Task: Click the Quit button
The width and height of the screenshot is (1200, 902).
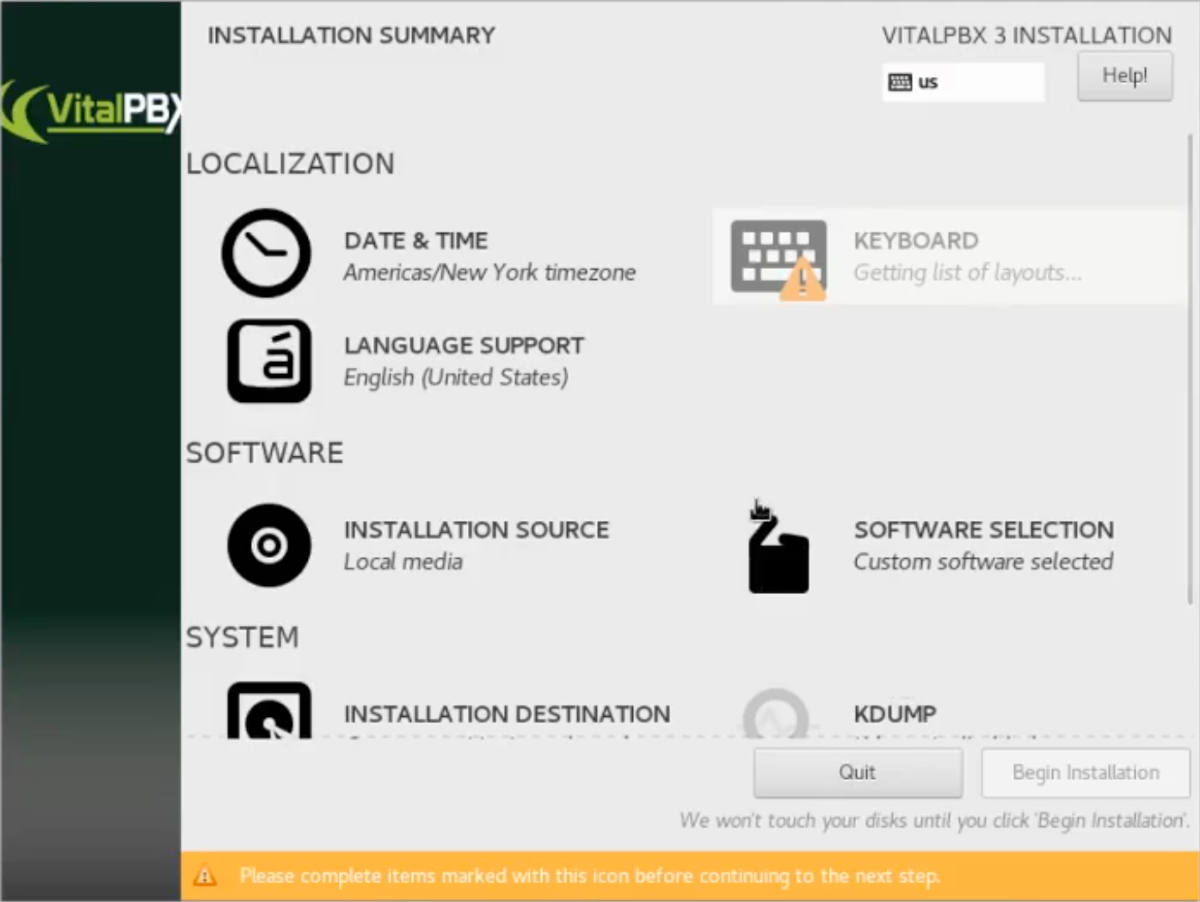Action: [x=858, y=772]
